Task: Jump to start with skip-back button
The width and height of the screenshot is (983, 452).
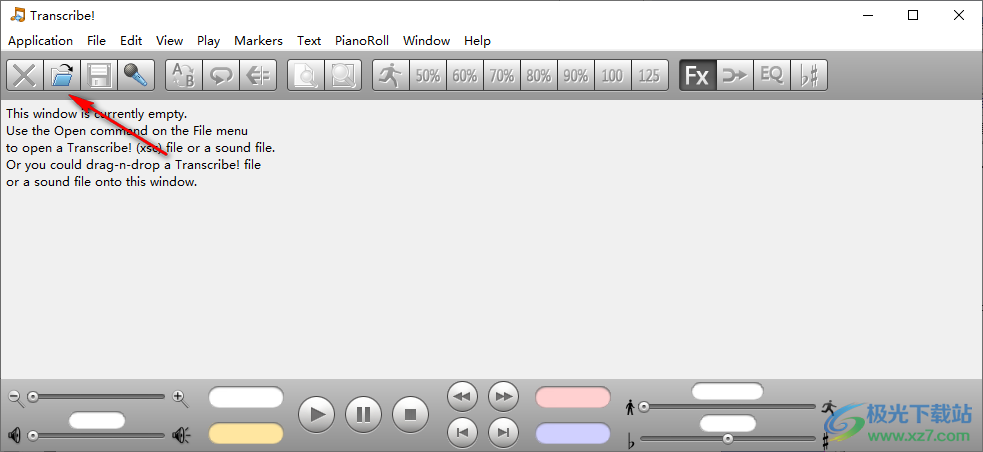Action: [463, 432]
